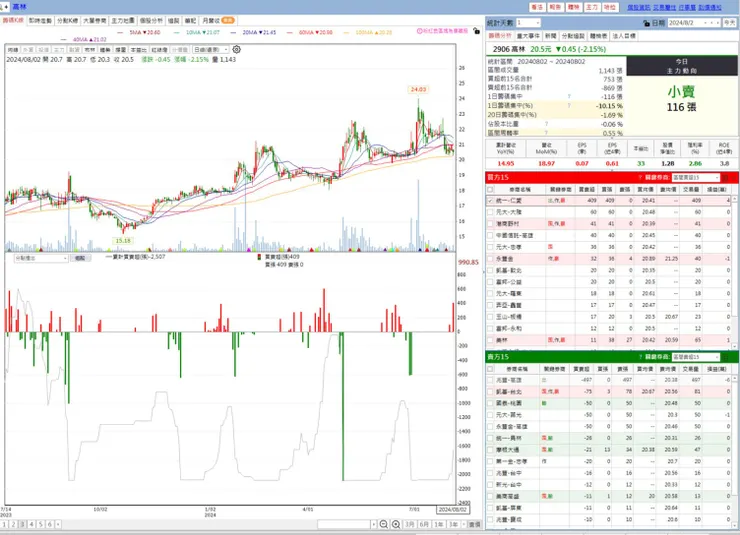Check the select-all box in the seller table header
740x535 pixels.
click(490, 369)
